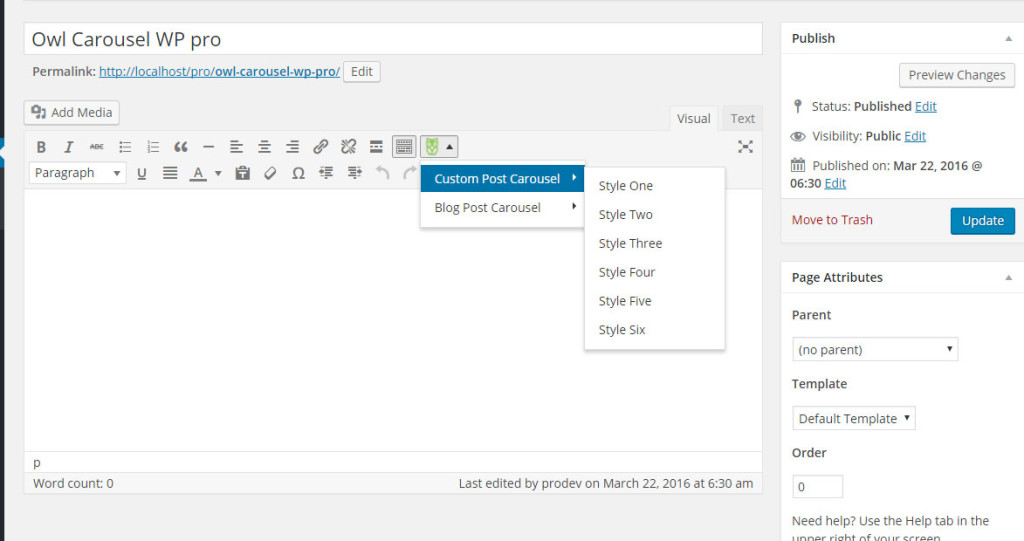Toggle bold formatting in editor toolbar
Screen dimensions: 1024x541
(41, 147)
